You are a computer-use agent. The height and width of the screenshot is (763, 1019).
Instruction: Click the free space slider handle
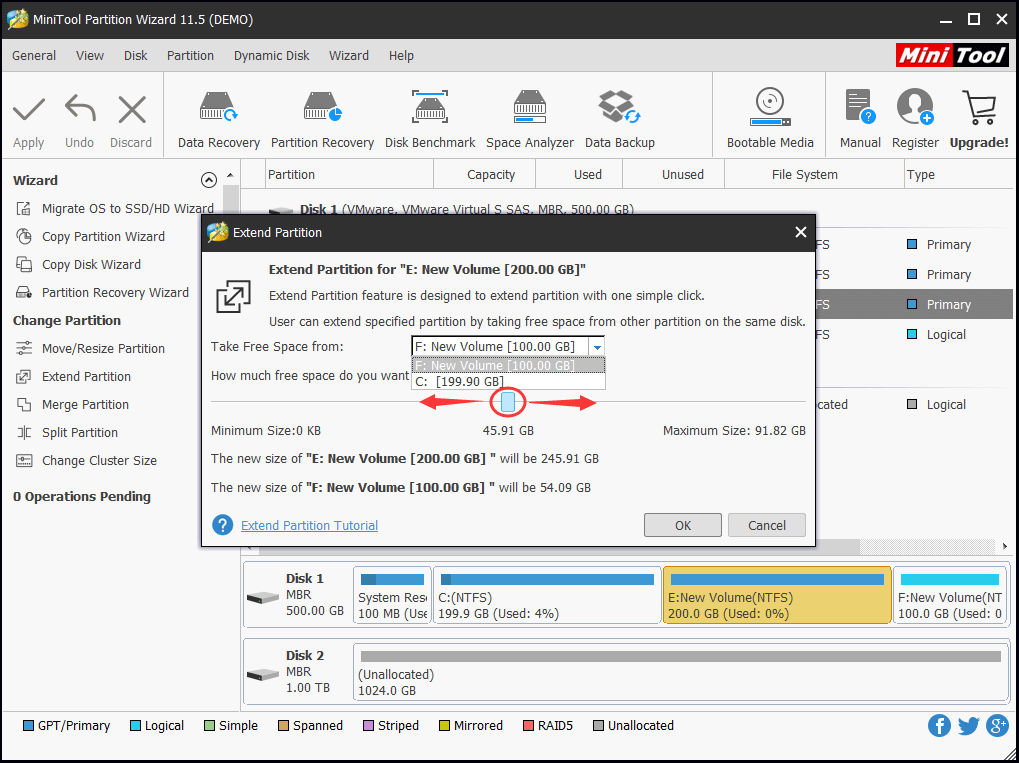(508, 402)
